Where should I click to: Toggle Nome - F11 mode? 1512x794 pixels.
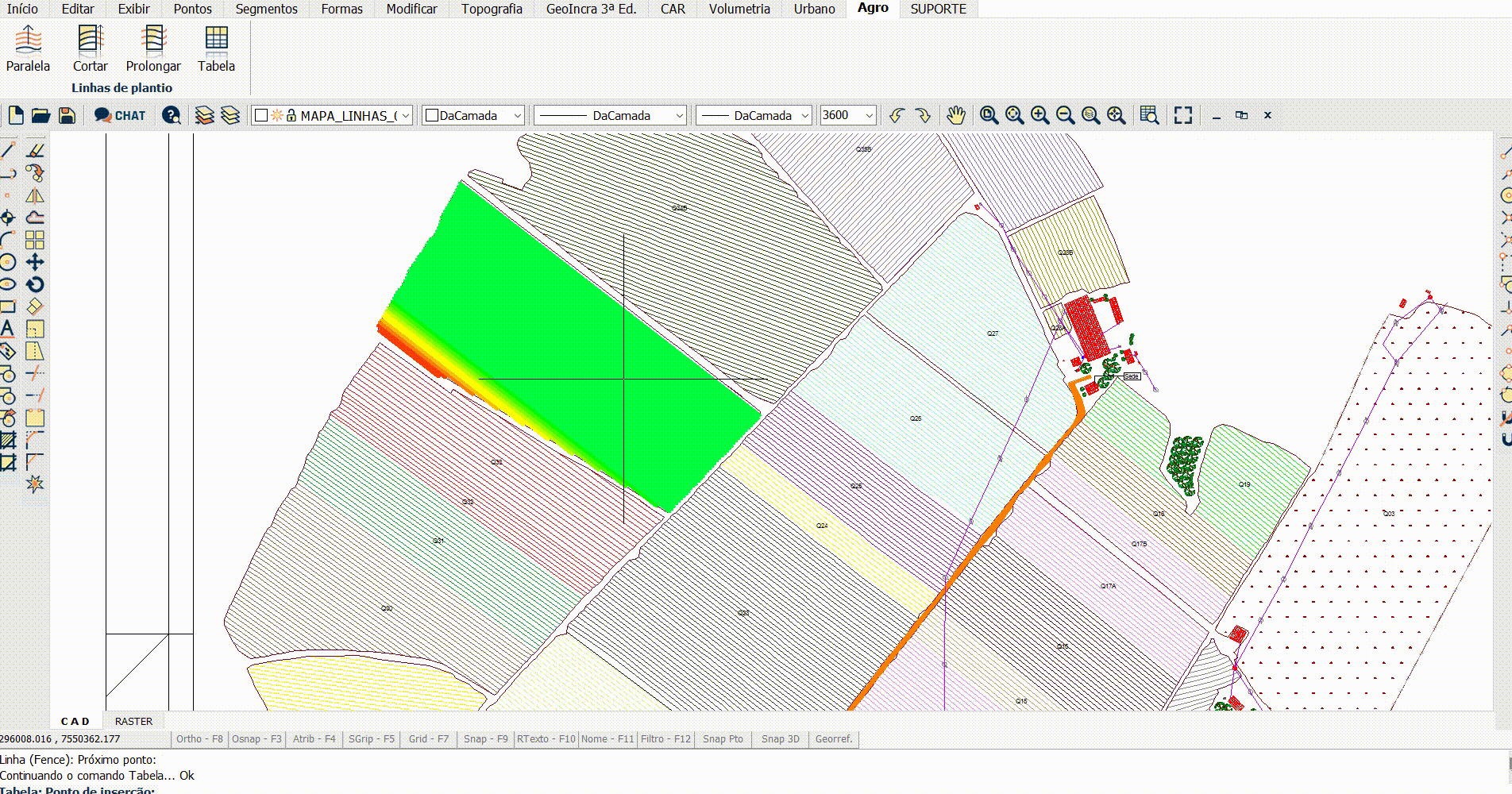coord(607,739)
